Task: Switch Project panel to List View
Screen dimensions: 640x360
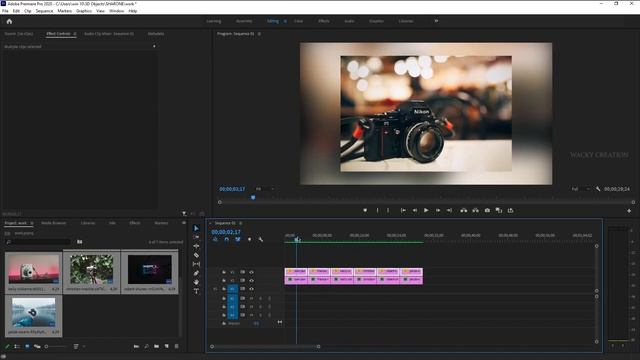Action: pyautogui.click(x=17, y=347)
